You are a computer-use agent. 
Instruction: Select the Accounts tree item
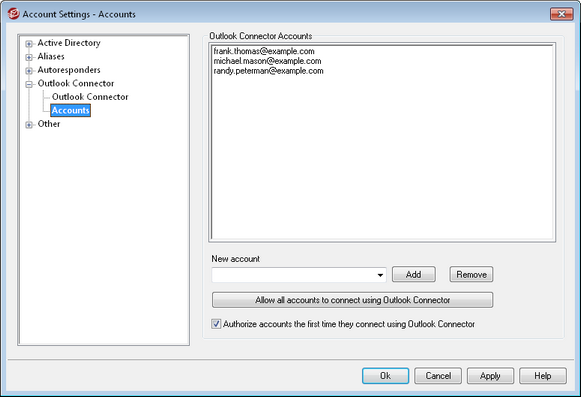click(x=70, y=110)
